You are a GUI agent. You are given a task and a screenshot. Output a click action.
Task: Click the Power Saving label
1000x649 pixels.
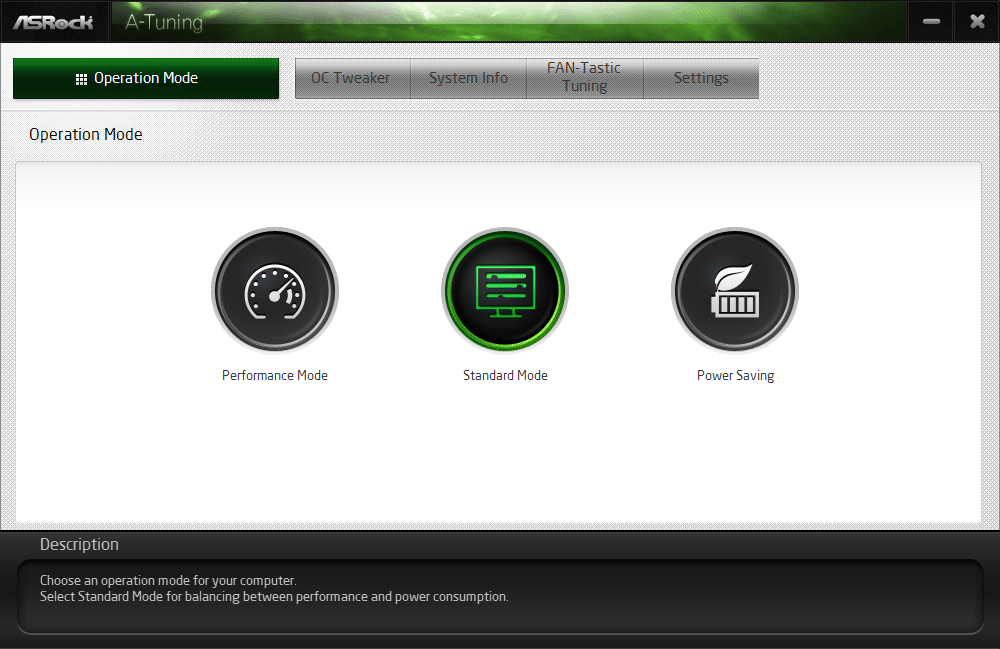point(735,376)
